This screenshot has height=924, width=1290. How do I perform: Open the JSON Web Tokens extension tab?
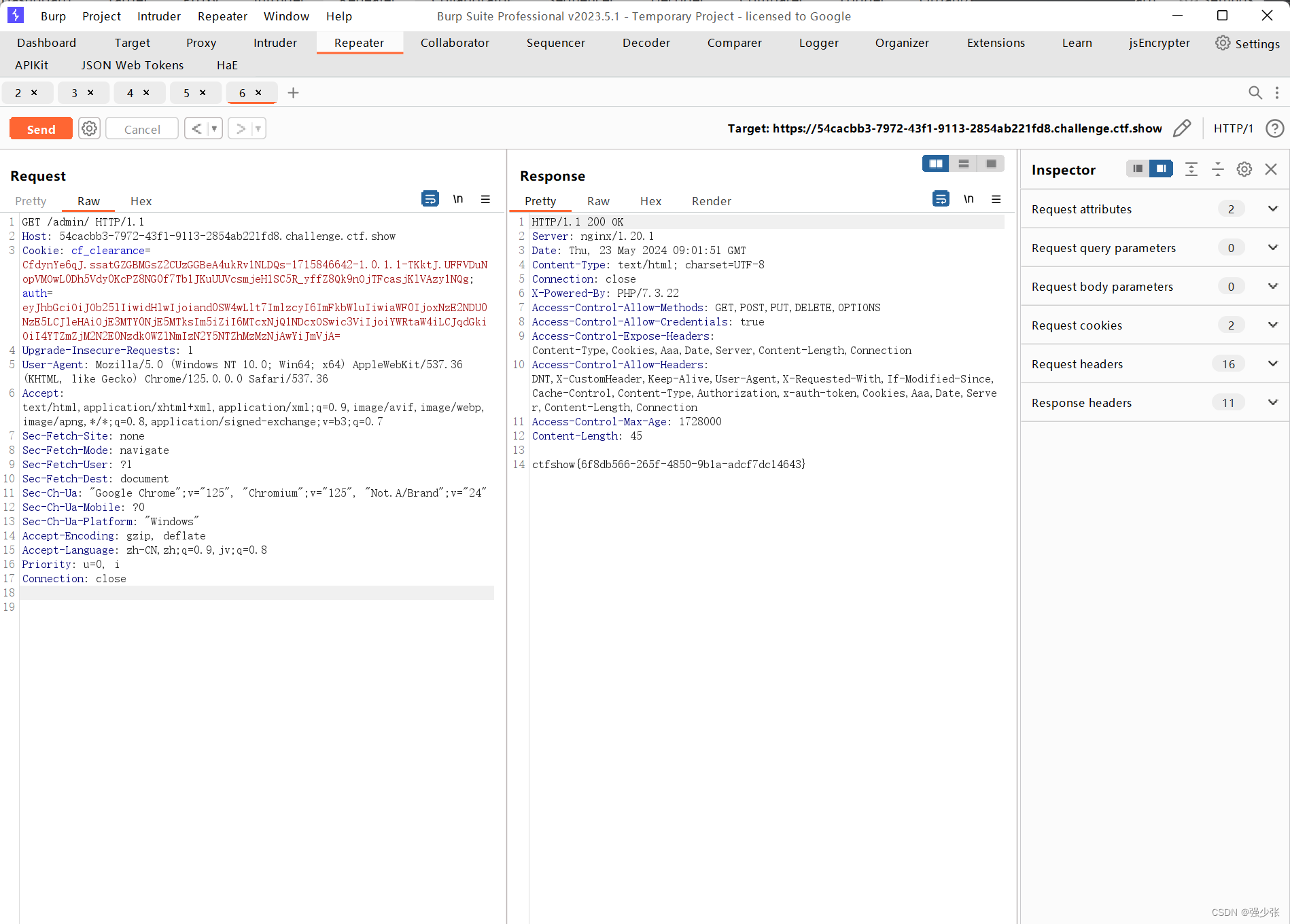coord(133,65)
